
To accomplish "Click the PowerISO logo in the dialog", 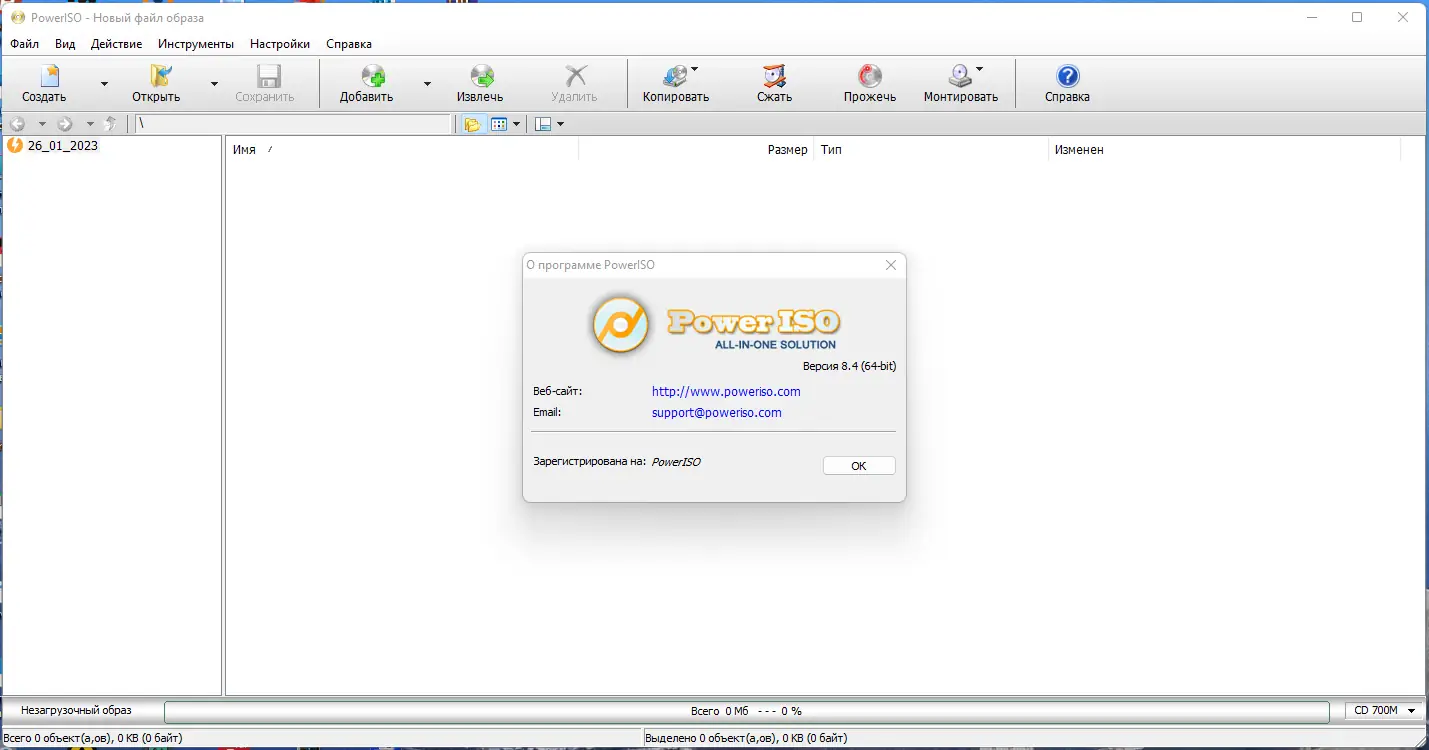I will 714,324.
